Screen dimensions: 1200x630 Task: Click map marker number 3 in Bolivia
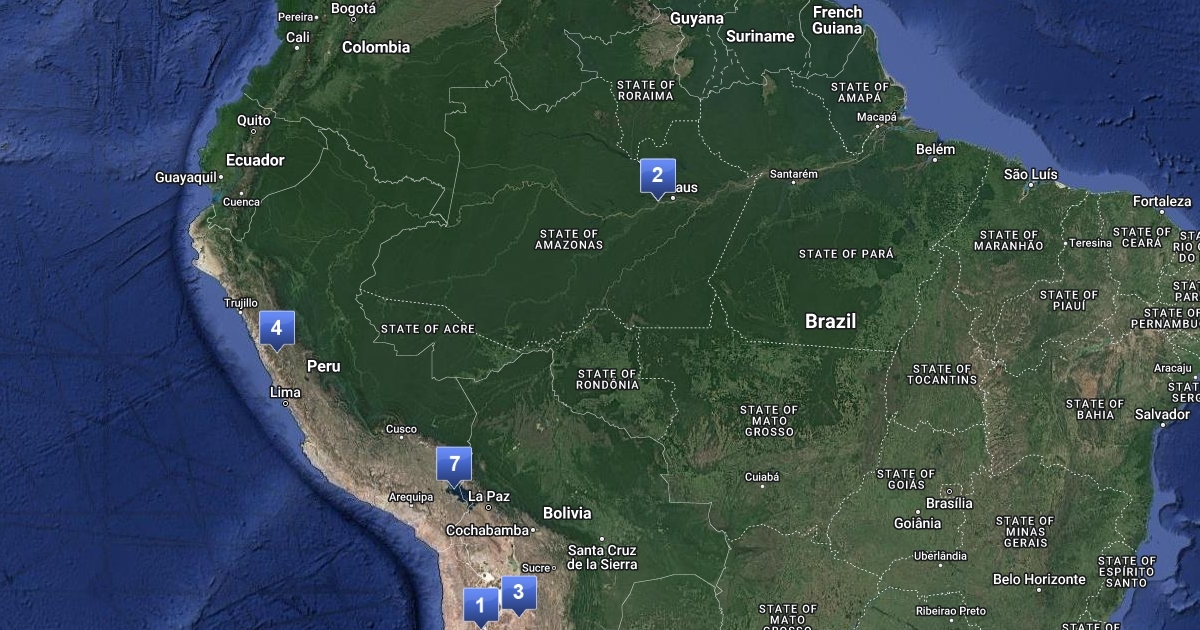(x=518, y=592)
